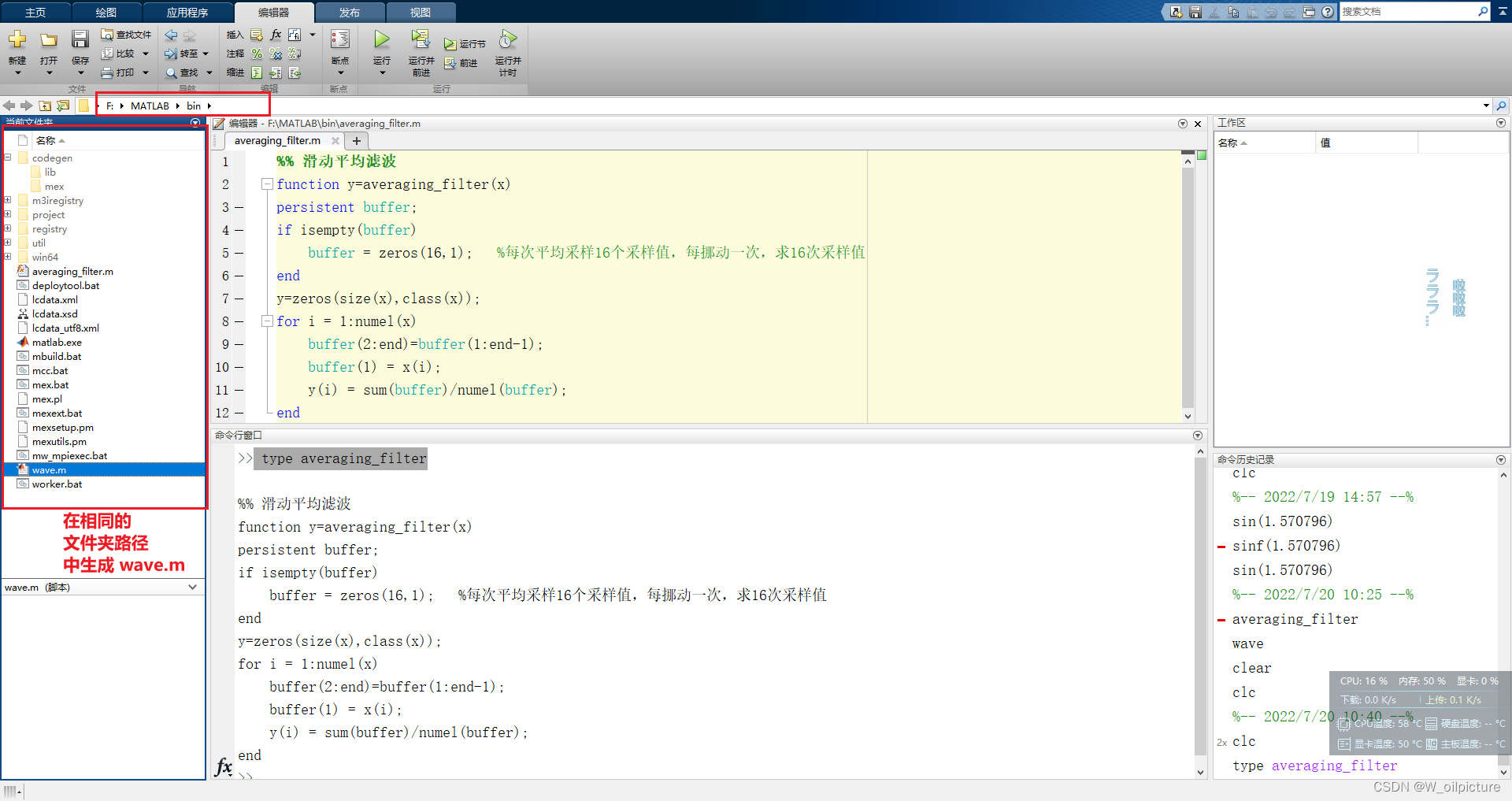
Task: Click the comment (%) icon
Action: coord(257,54)
